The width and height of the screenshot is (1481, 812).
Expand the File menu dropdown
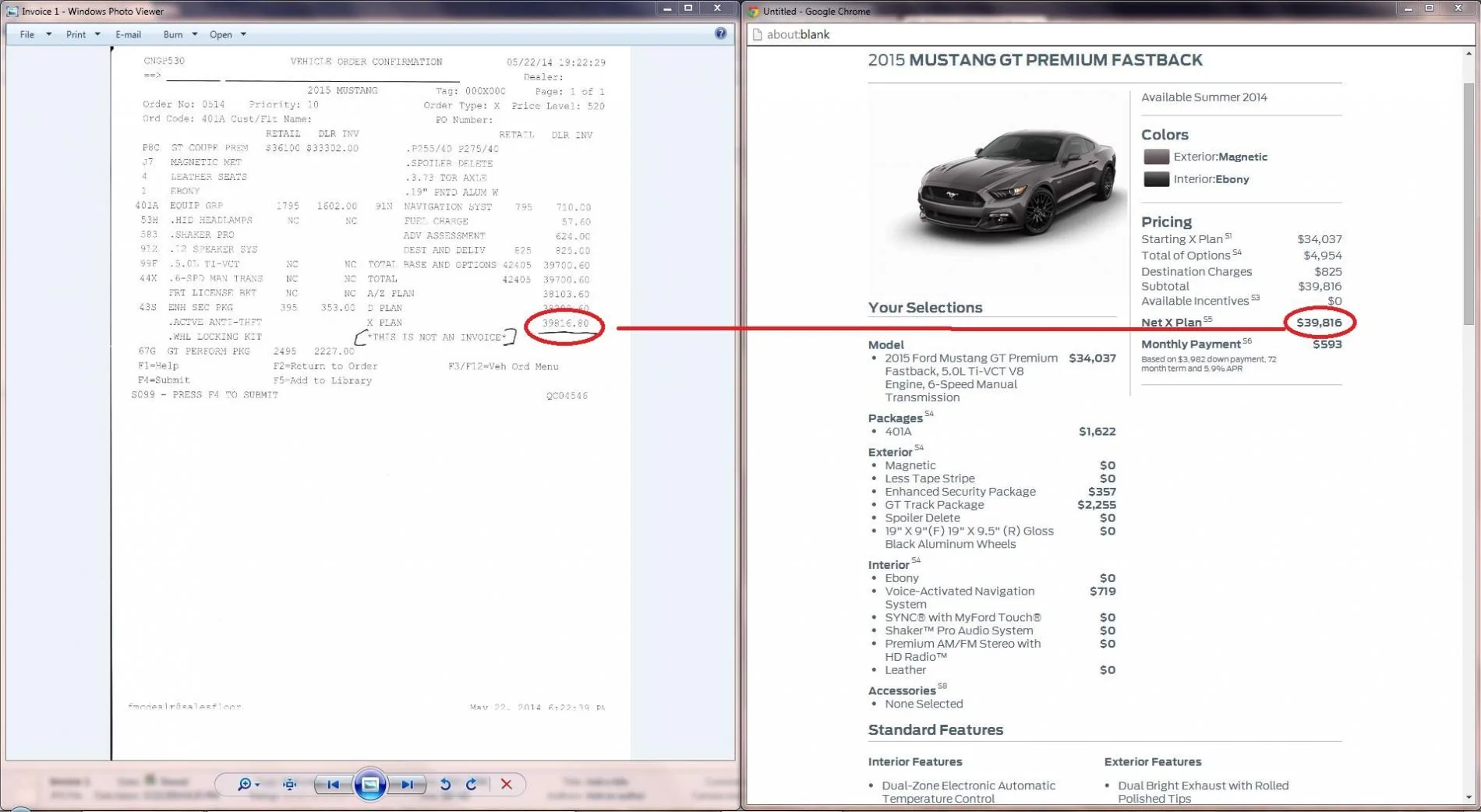click(x=35, y=34)
